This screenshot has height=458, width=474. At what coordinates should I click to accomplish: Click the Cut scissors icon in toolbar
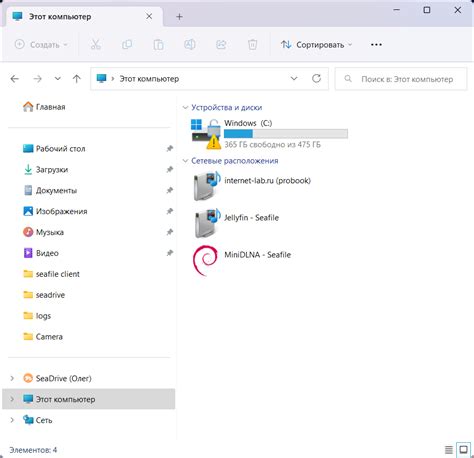pos(96,44)
